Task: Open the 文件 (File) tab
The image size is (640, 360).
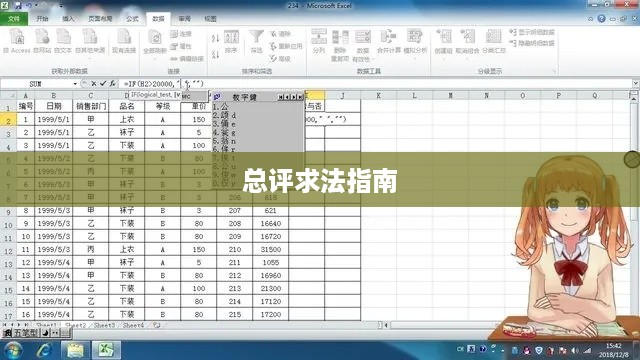Action: click(x=14, y=19)
